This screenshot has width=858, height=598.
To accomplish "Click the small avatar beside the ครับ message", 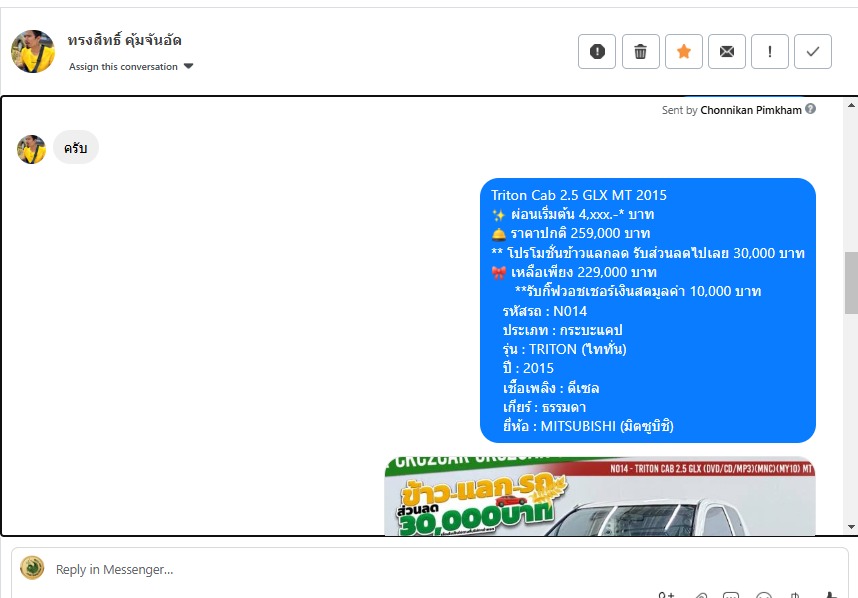I will coord(32,149).
